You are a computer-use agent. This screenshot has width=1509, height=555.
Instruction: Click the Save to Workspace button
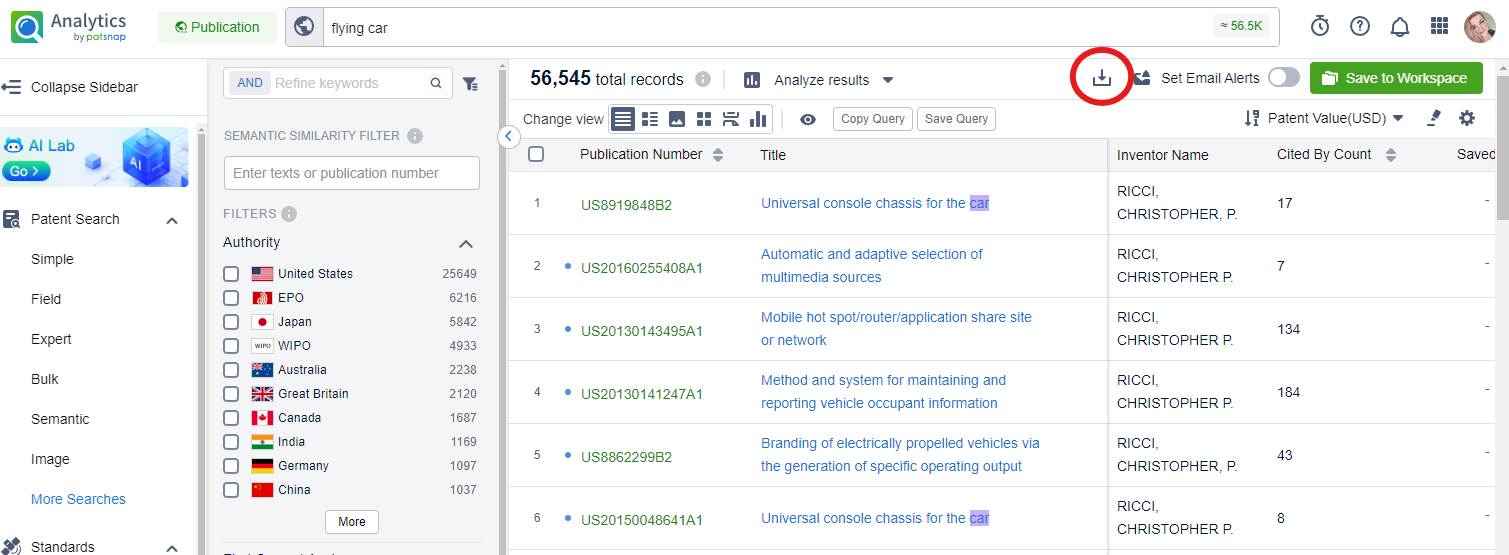tap(1396, 78)
